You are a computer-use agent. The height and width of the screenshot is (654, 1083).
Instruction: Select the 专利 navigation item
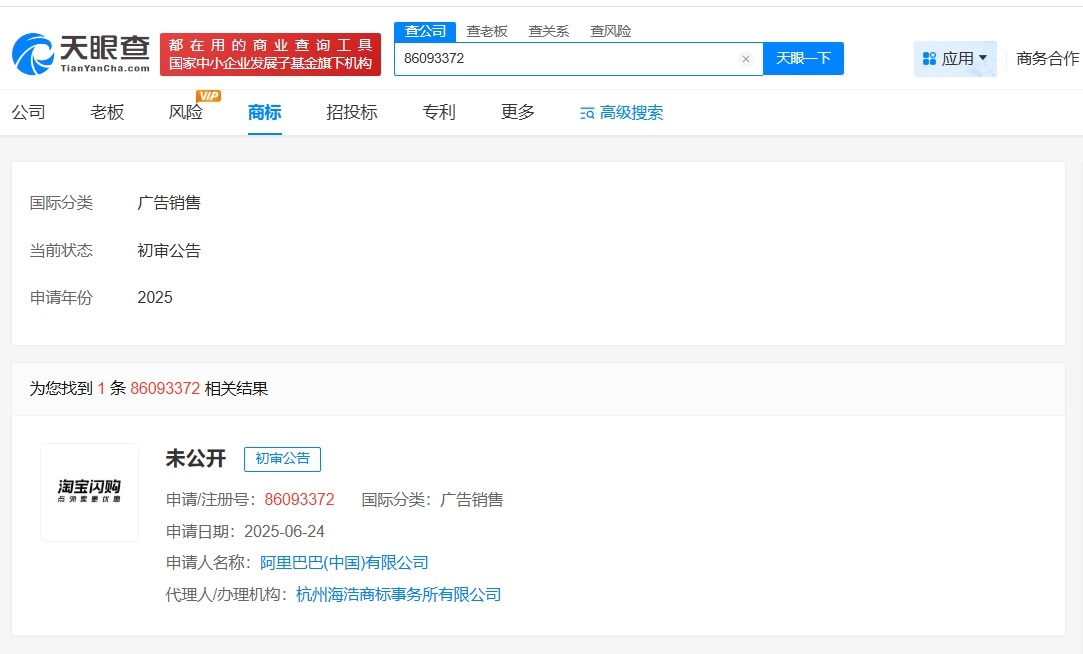(438, 112)
